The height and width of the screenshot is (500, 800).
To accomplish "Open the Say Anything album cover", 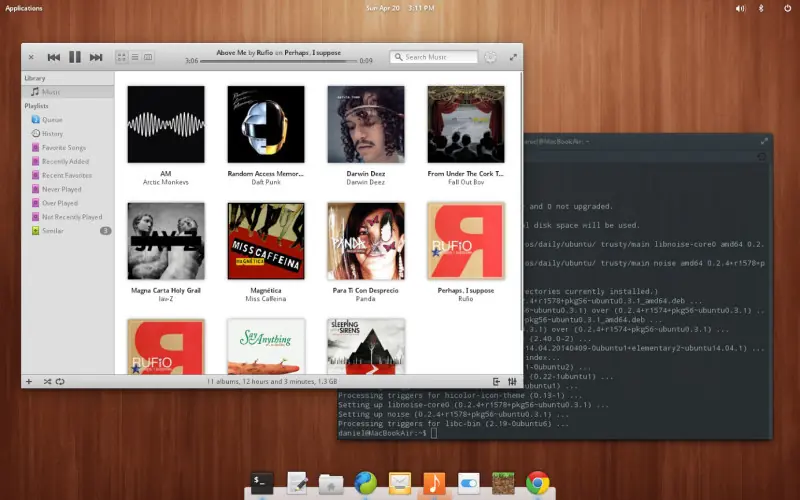I will tap(266, 346).
